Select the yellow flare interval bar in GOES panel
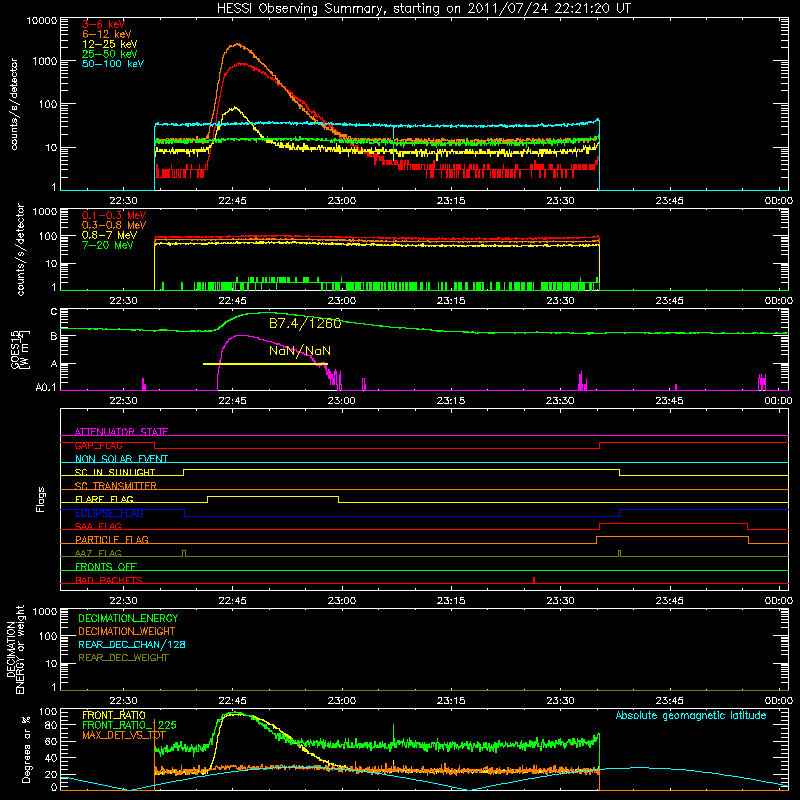The width and height of the screenshot is (800, 800). (x=265, y=364)
